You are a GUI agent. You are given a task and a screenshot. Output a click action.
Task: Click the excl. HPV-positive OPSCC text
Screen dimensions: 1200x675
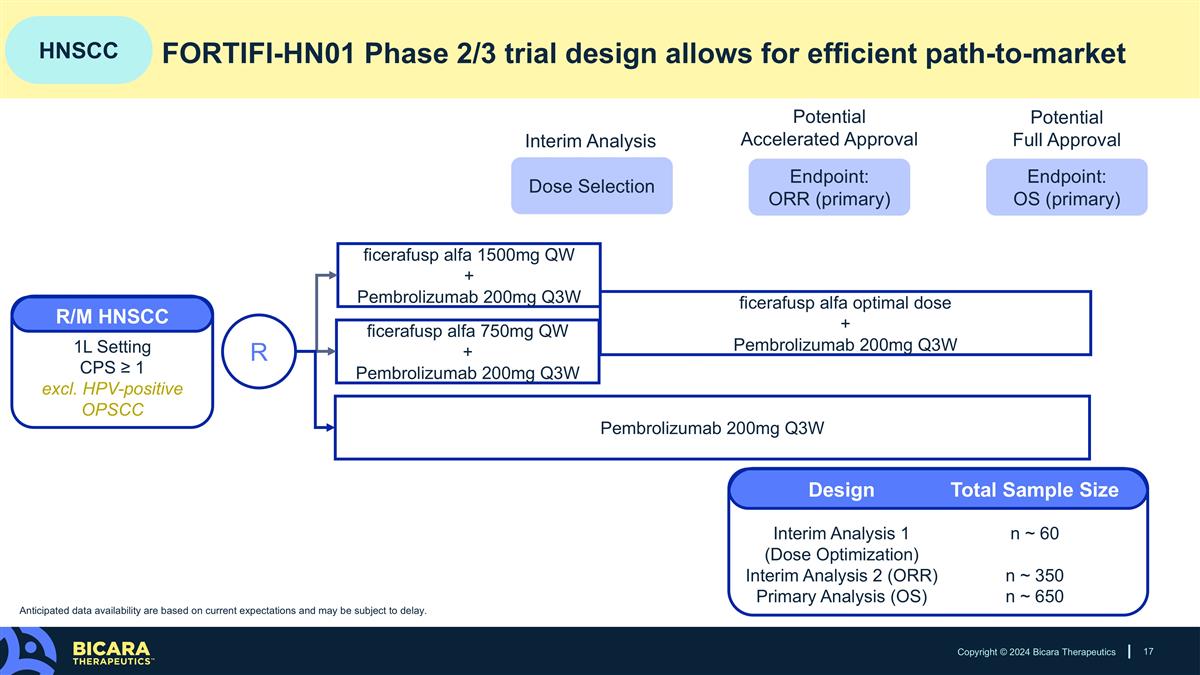112,400
